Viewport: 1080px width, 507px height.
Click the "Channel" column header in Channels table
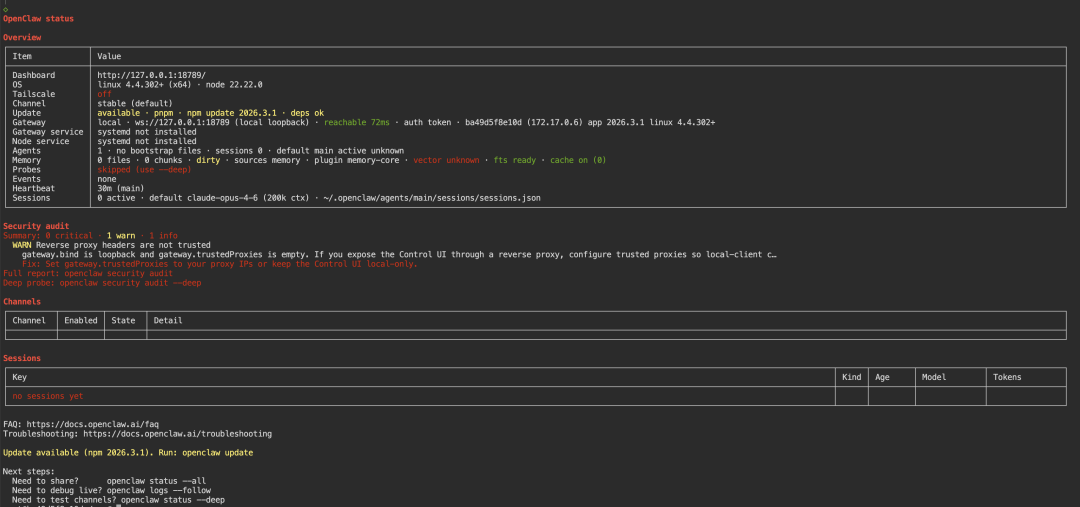pyautogui.click(x=30, y=320)
